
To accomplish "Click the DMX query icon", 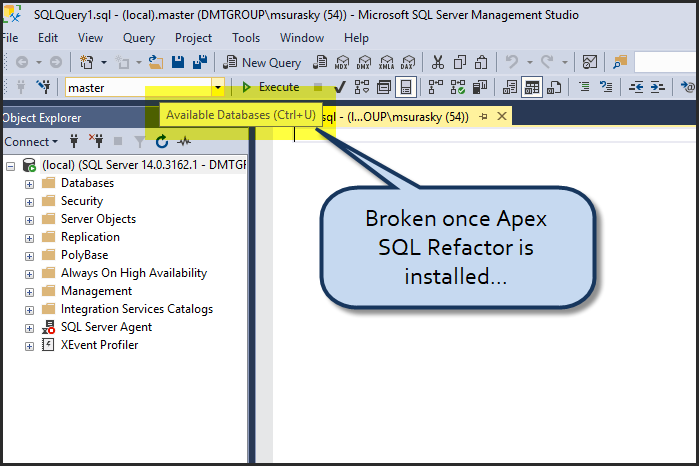I will point(364,62).
